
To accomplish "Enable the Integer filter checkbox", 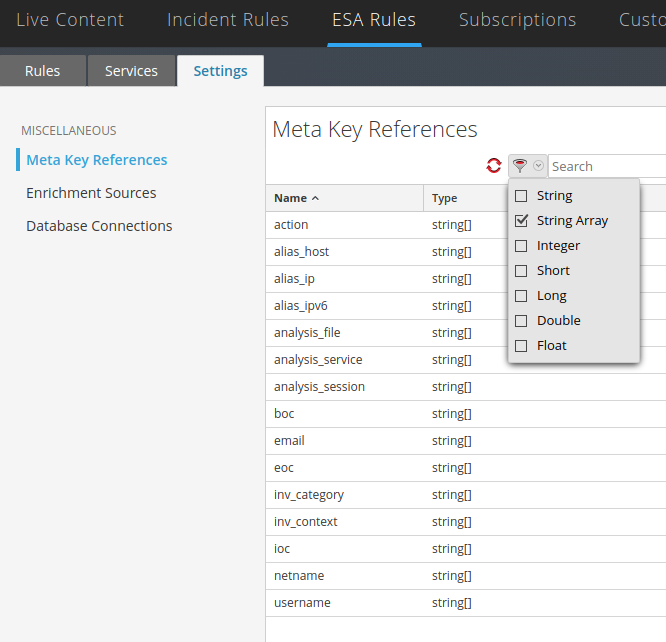I will click(x=521, y=246).
